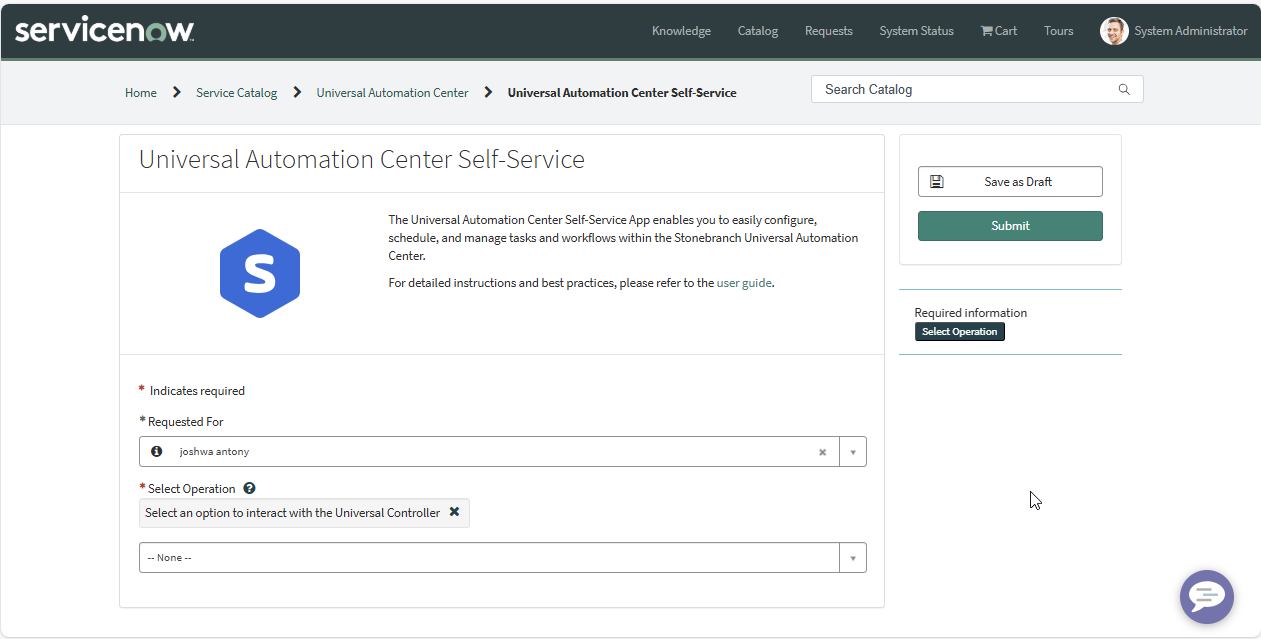
Task: Click the System Administrator avatar picture
Action: 1114,31
